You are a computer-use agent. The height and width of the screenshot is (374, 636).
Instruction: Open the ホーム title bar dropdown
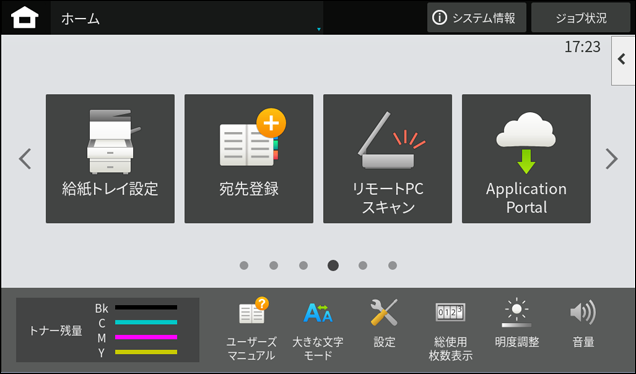[x=187, y=18]
